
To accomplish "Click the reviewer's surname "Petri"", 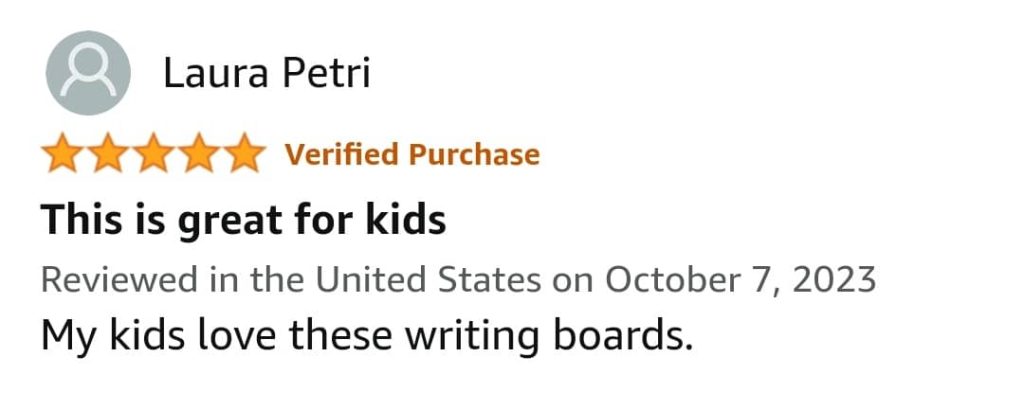I will tap(326, 72).
